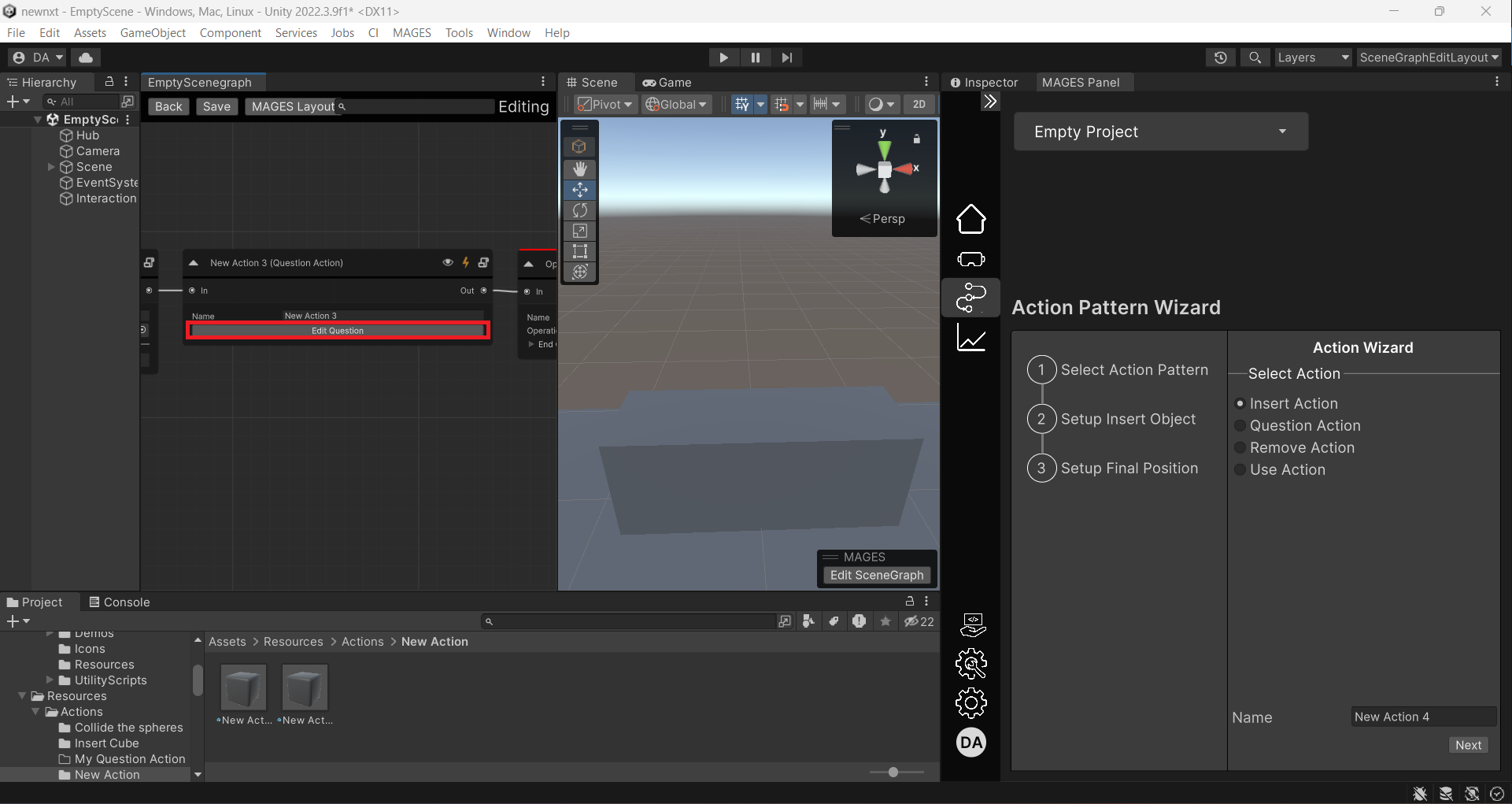Toggle 2D view mode in Scene
The height and width of the screenshot is (804, 1512).
pos(919,105)
